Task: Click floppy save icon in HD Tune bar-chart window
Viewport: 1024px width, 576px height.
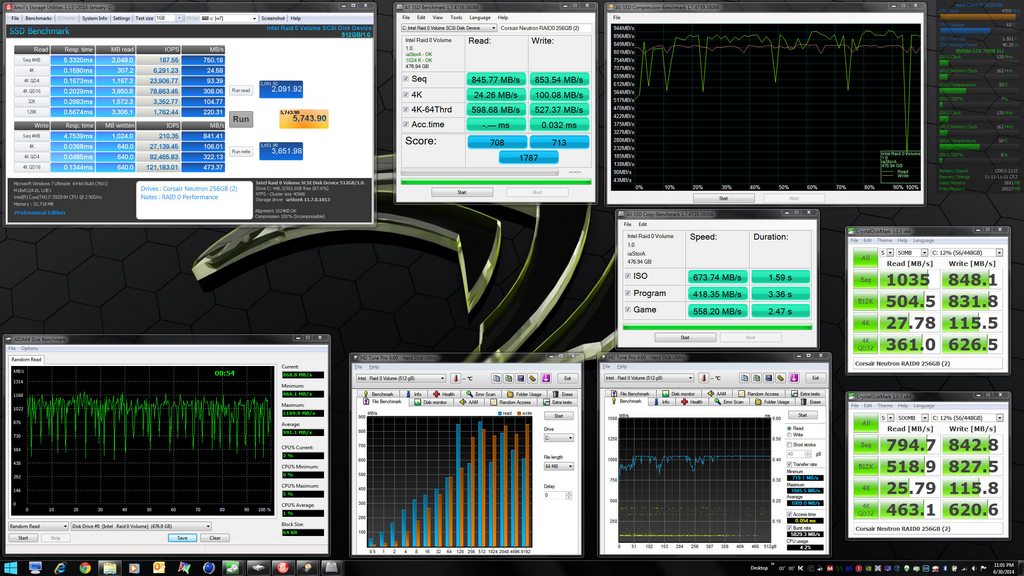Action: pyautogui.click(x=520, y=378)
